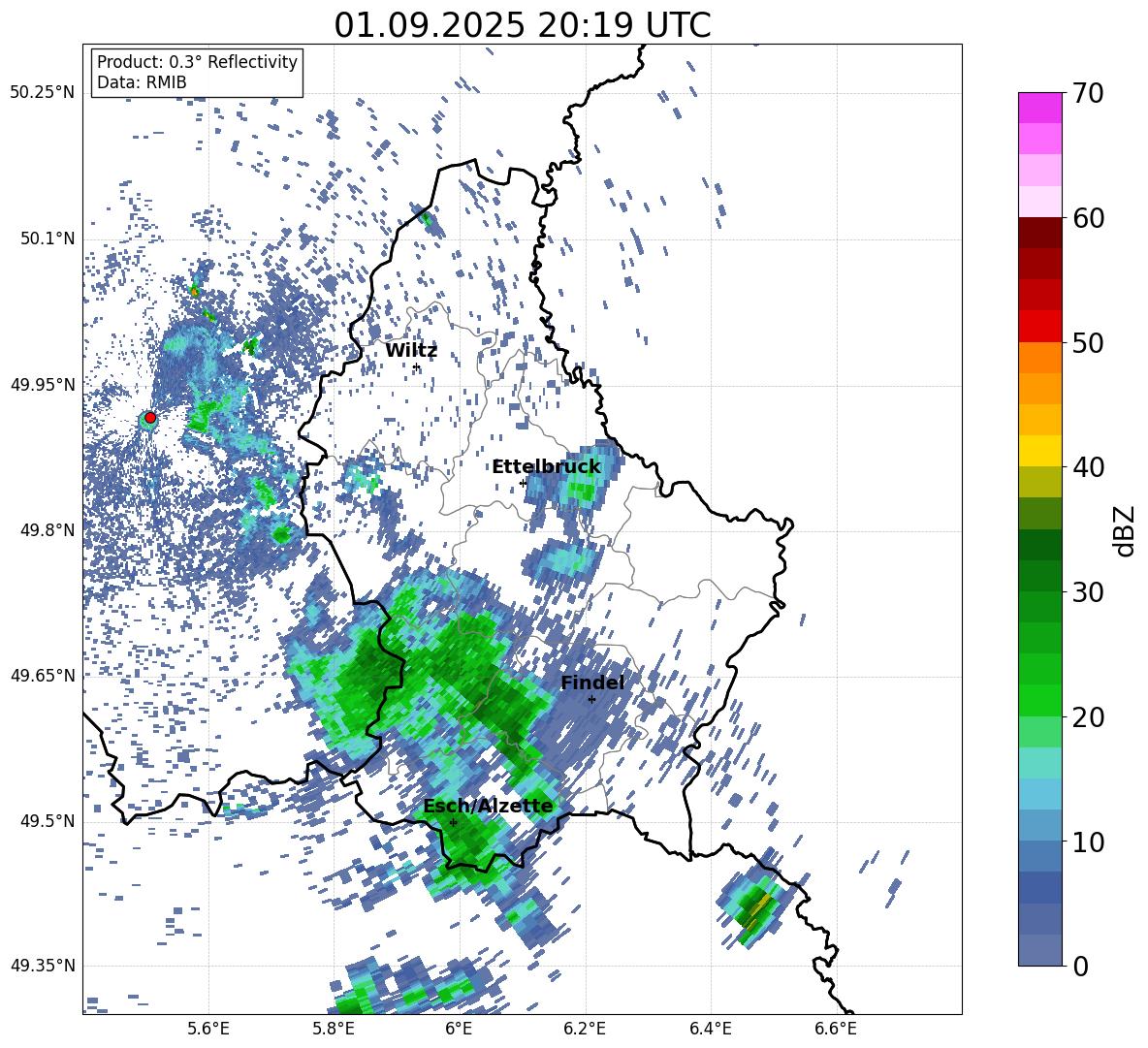The height and width of the screenshot is (1048, 1148).
Task: Click the 5.6°E longitude label
Action: tap(208, 1029)
